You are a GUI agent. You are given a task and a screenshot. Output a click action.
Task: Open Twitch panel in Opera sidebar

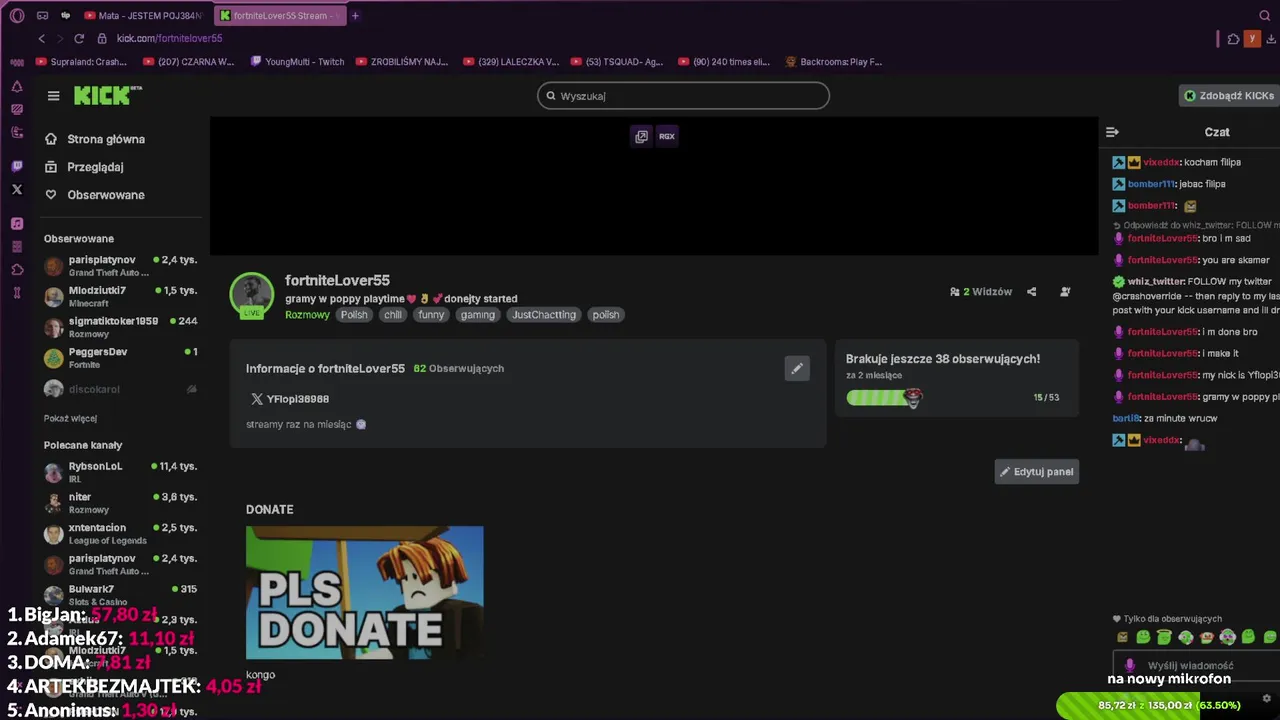[17, 166]
